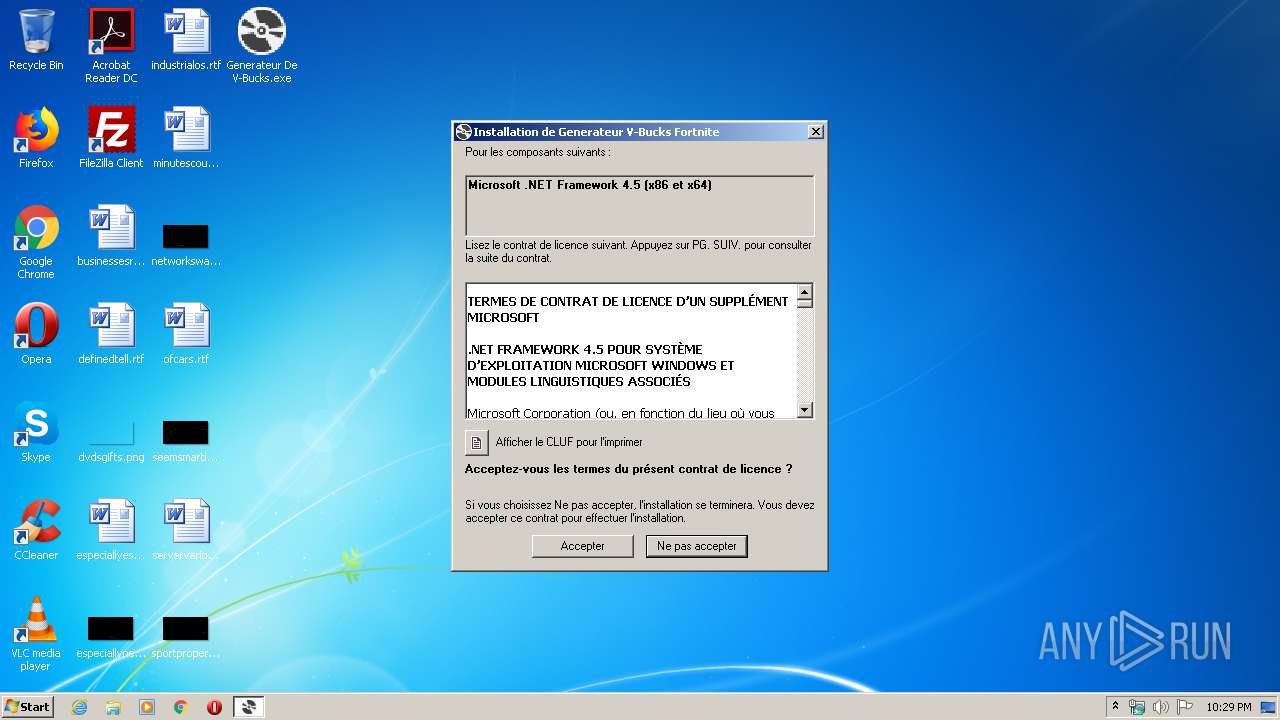The image size is (1280, 720).
Task: Select the industrialos.rtf document icon
Action: click(x=186, y=40)
